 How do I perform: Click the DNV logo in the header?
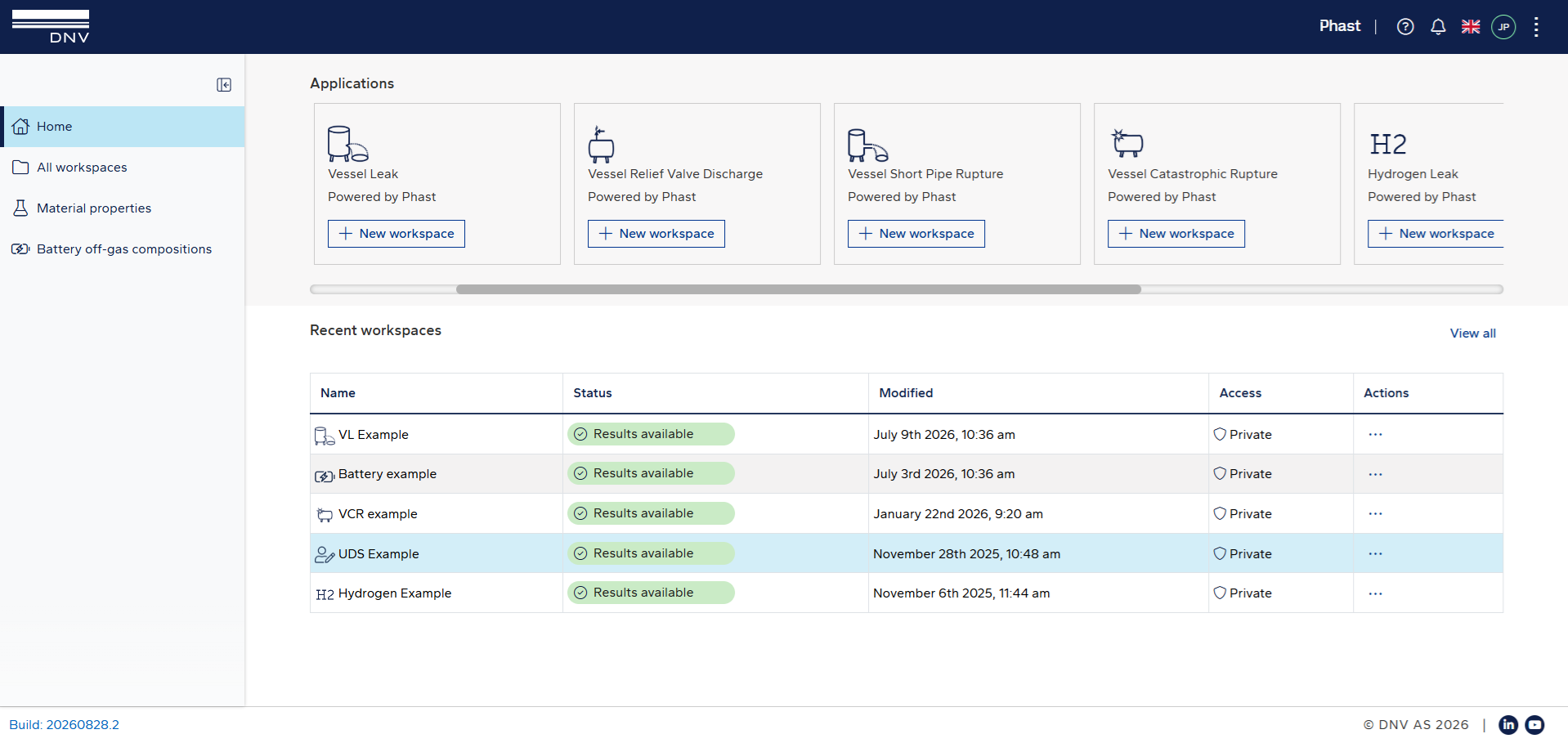click(x=51, y=26)
